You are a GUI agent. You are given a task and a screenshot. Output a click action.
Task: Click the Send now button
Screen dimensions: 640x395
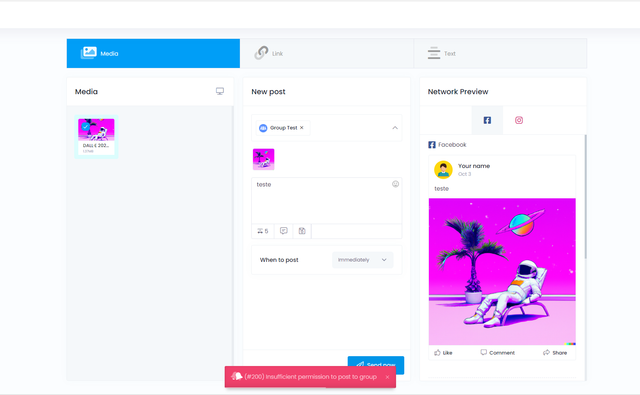click(376, 365)
